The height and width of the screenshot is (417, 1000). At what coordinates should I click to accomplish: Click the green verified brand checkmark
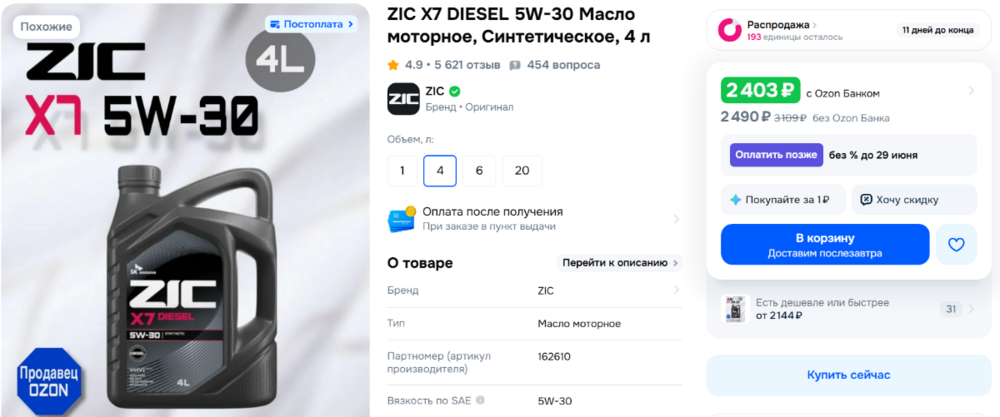455,91
